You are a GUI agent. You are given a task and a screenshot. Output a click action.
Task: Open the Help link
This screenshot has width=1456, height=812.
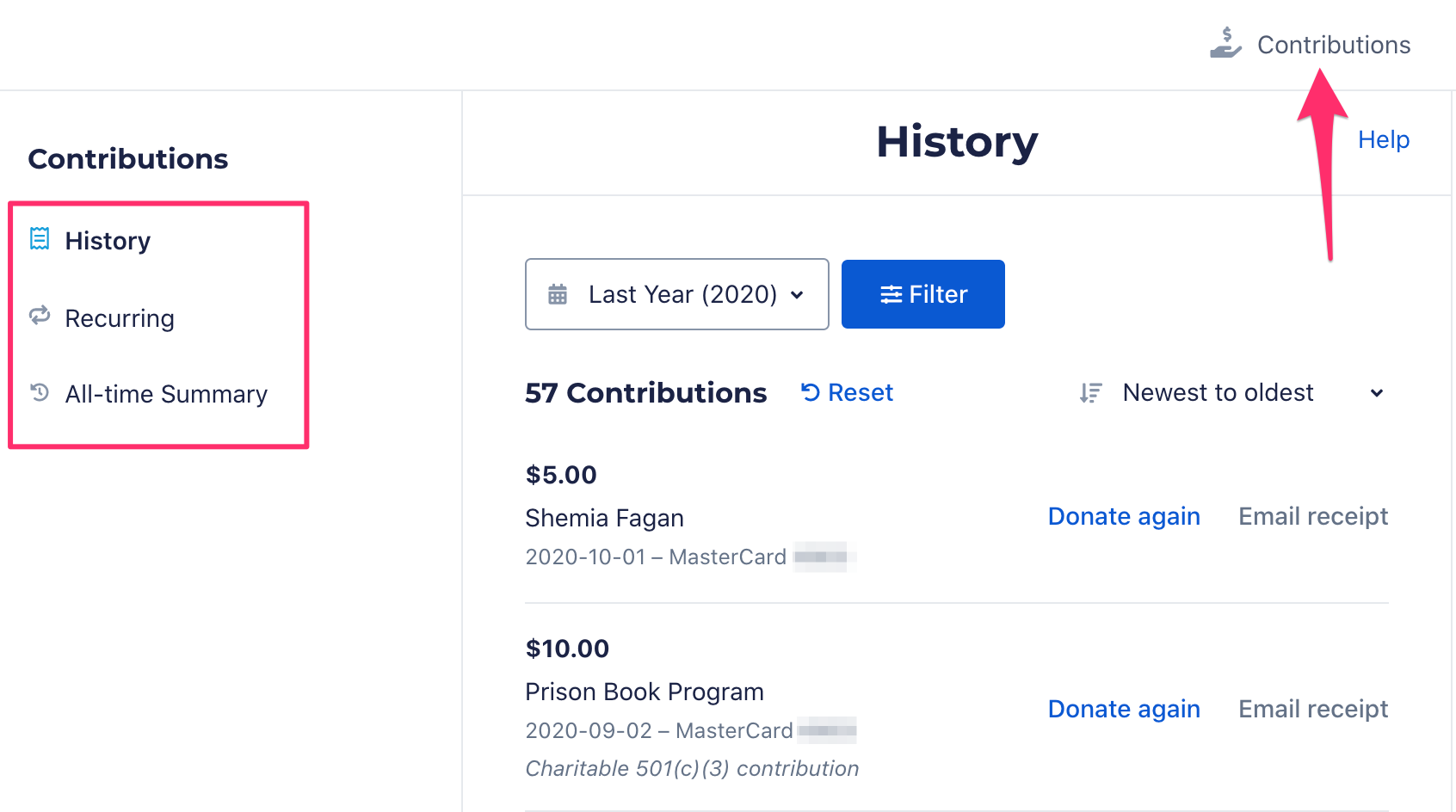click(x=1384, y=139)
